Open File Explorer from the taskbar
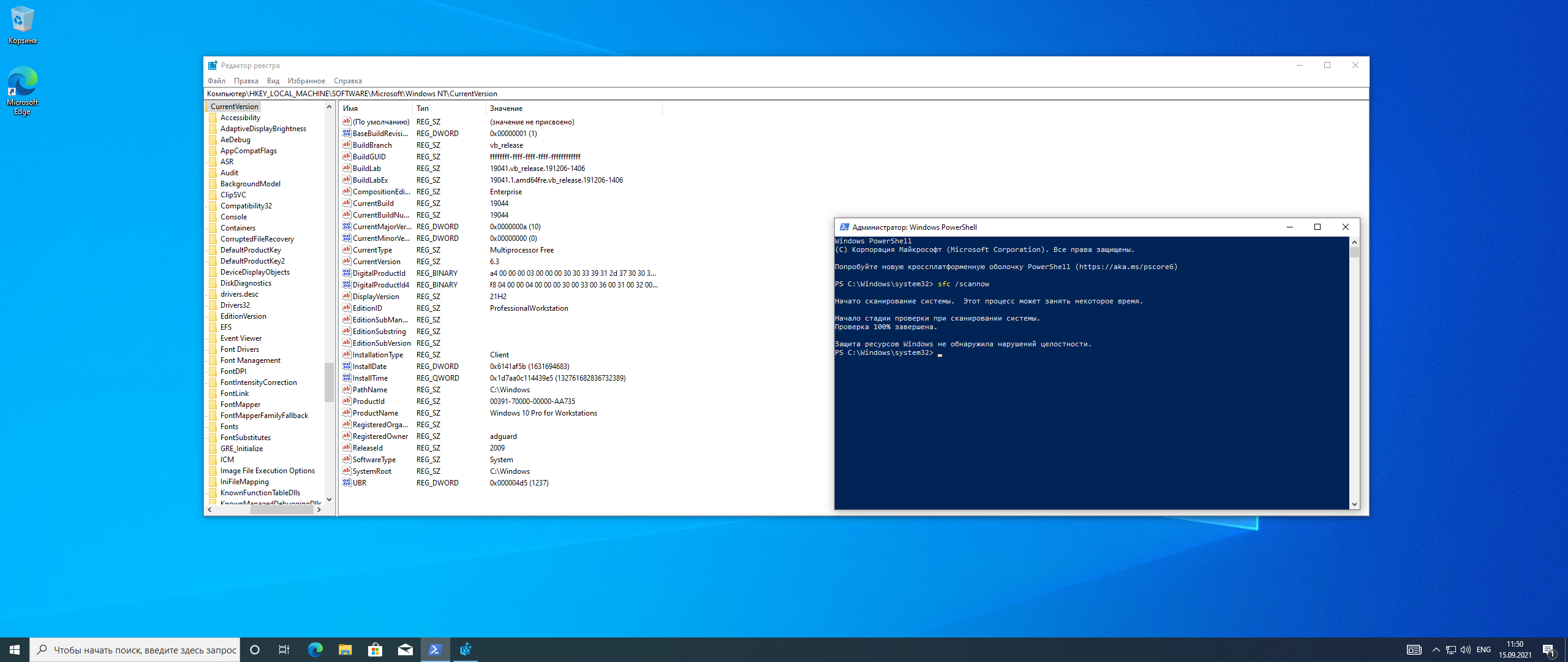 click(x=345, y=650)
